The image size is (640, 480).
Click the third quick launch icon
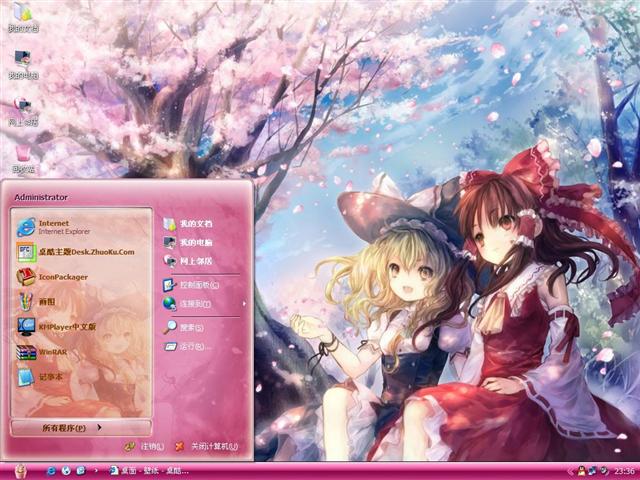tap(81, 471)
